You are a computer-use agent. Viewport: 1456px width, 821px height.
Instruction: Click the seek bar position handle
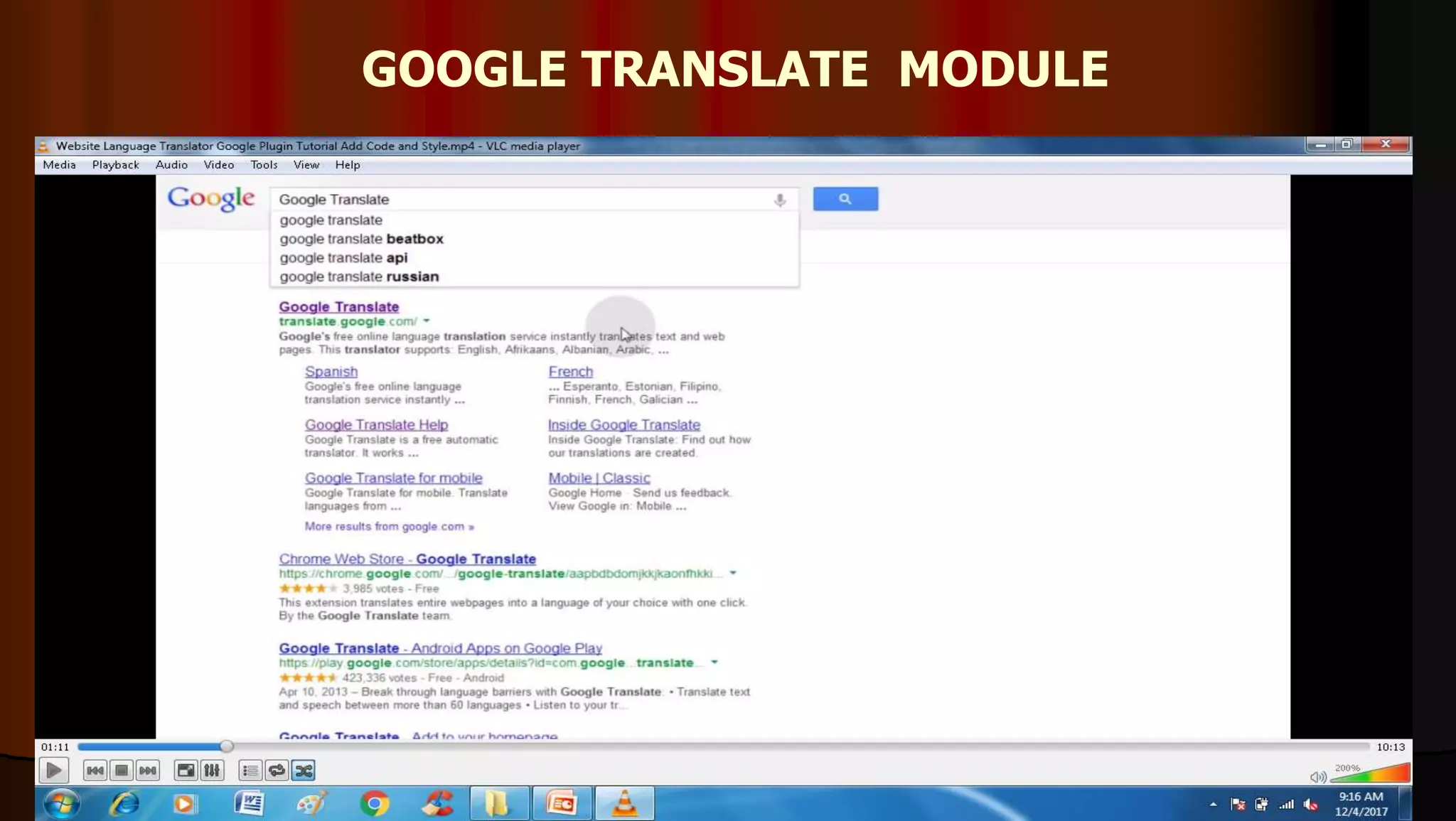226,746
